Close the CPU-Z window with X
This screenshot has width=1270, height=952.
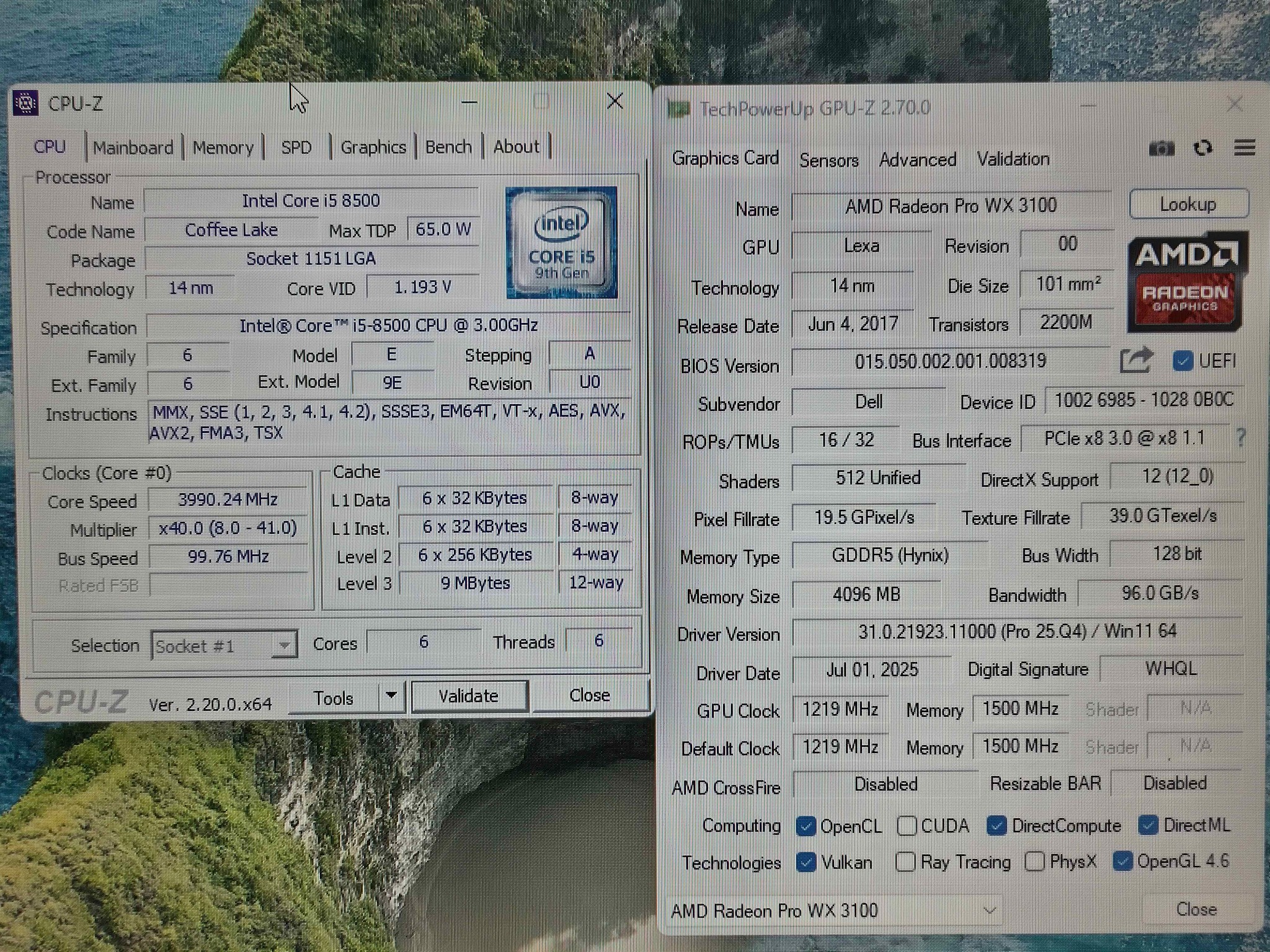coord(615,101)
